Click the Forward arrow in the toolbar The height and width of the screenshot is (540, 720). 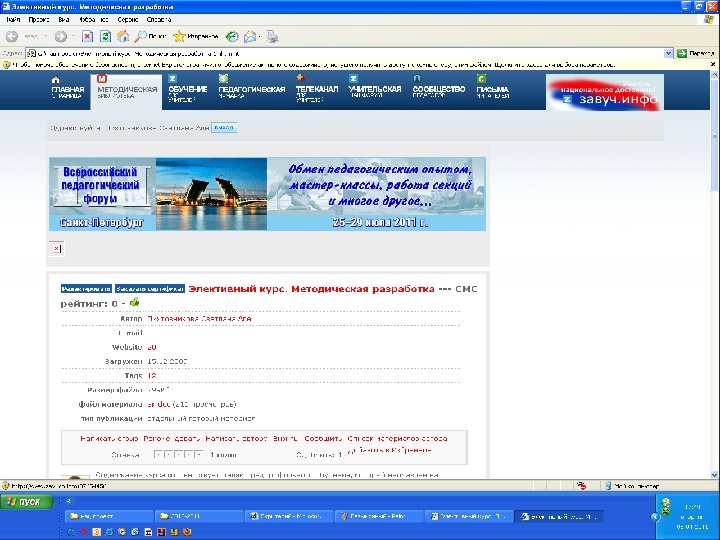click(x=61, y=36)
